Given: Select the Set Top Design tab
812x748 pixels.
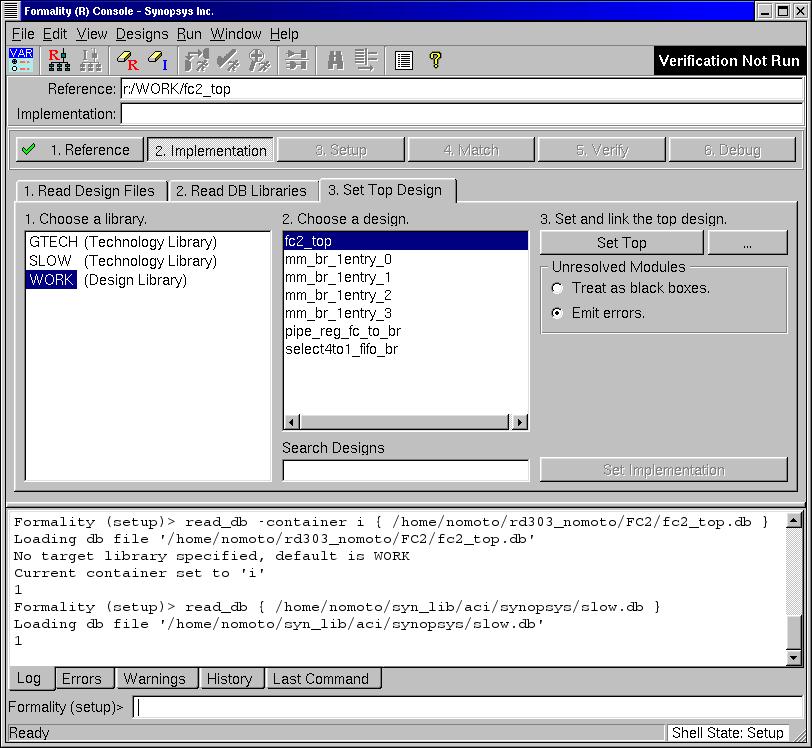Looking at the screenshot, I should (x=386, y=190).
